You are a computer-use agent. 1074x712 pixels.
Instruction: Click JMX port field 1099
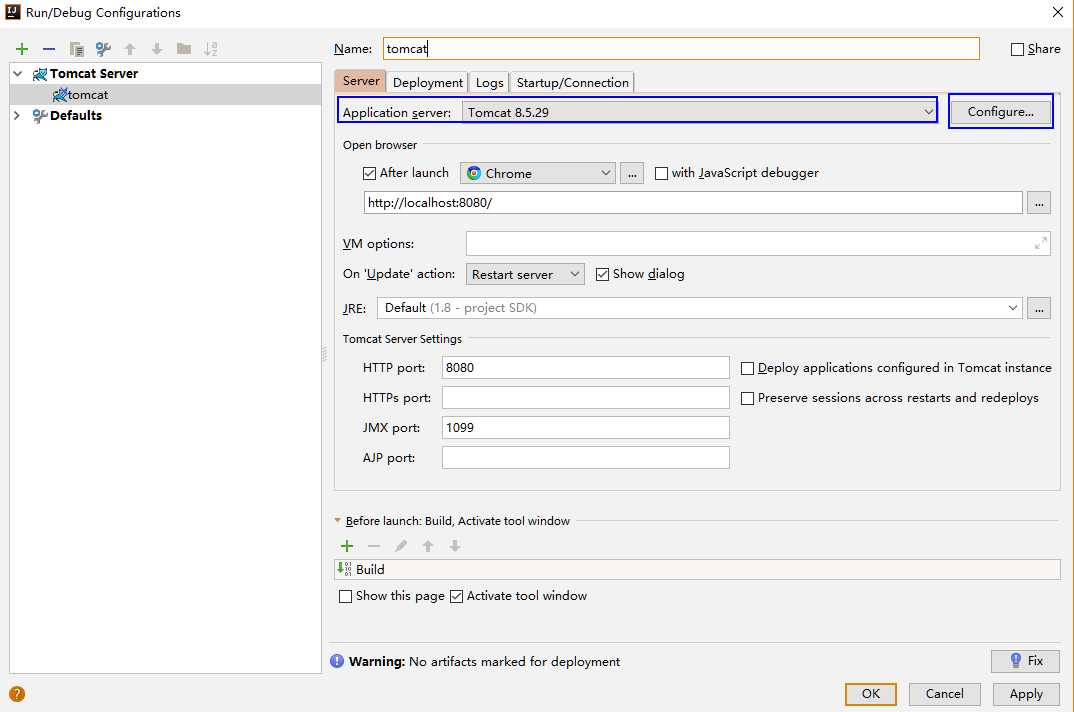[586, 428]
